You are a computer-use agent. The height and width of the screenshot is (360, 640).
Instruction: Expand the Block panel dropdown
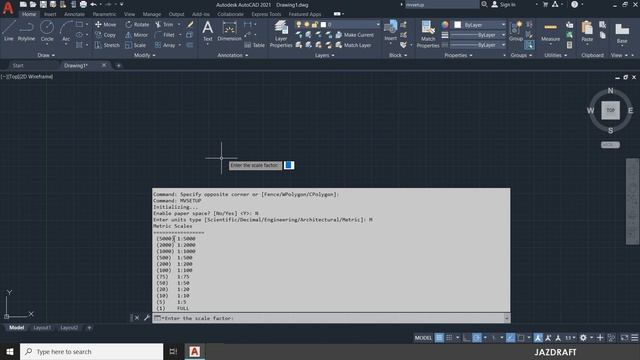398,55
